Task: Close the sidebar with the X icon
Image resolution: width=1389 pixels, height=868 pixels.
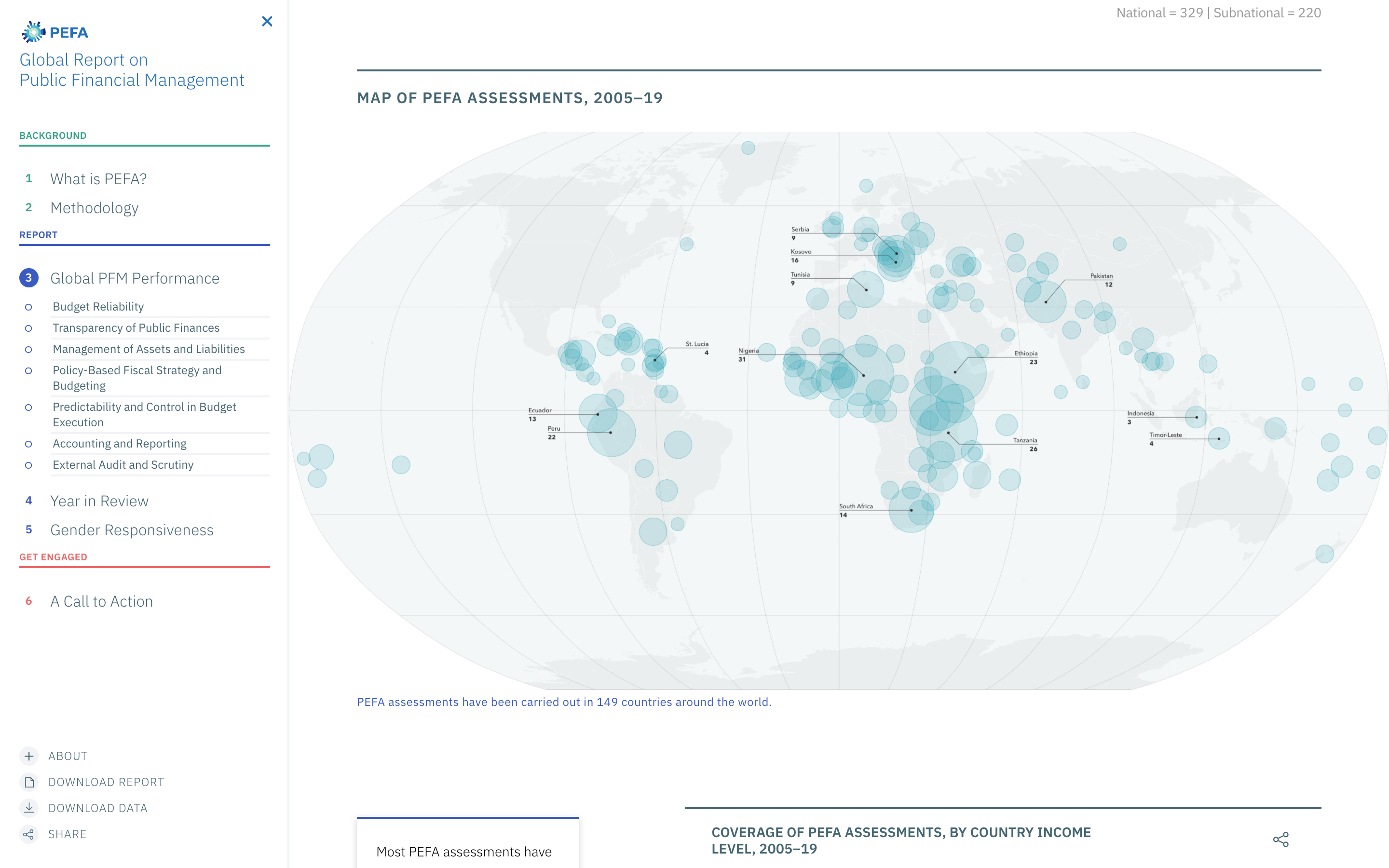Action: pos(267,21)
